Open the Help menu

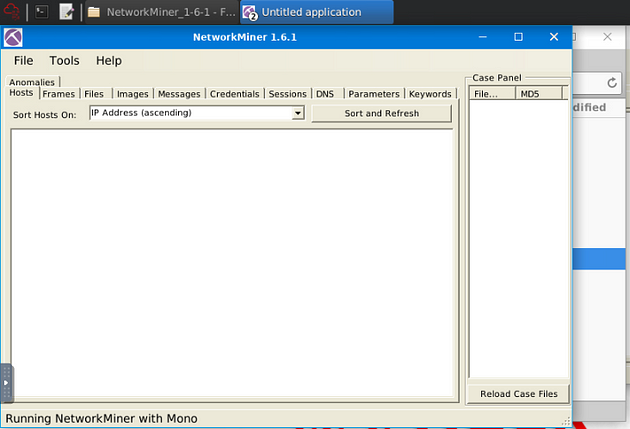(x=108, y=61)
